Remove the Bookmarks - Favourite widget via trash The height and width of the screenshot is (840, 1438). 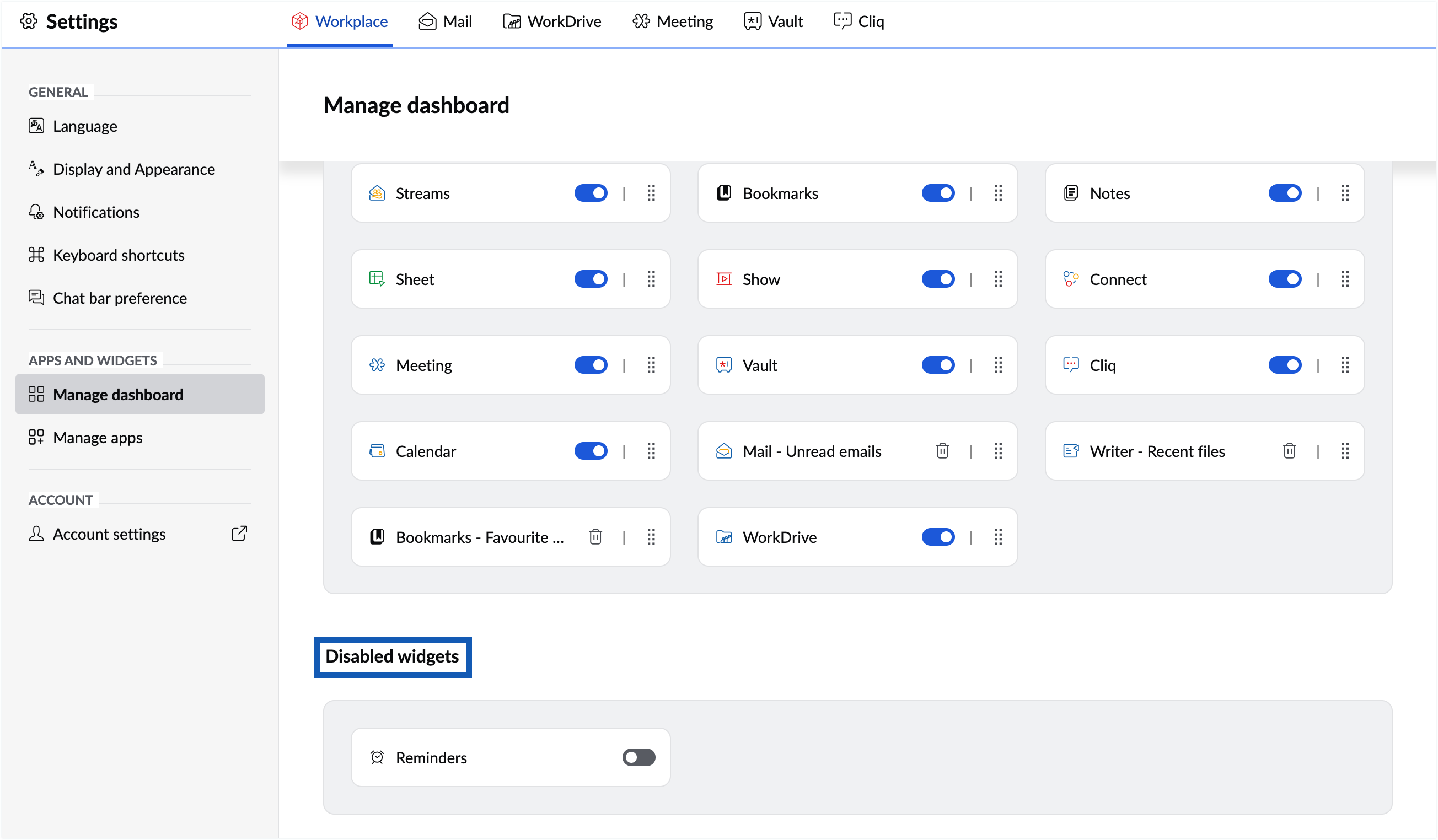[595, 537]
